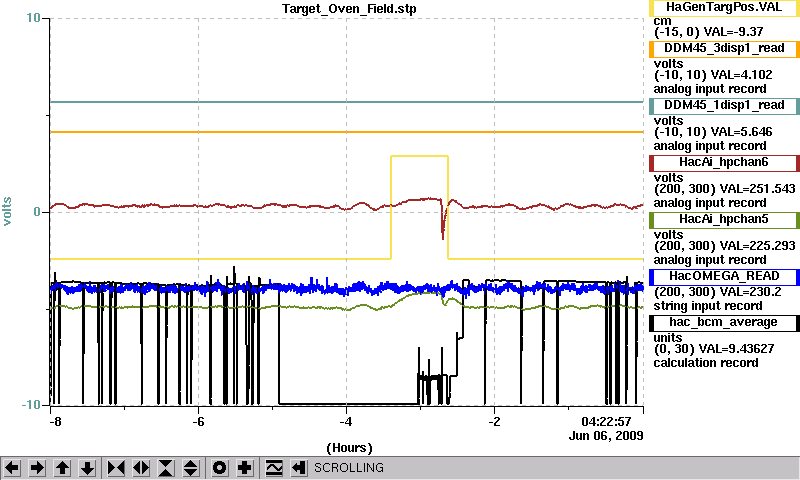Viewport: 800px width, 480px height.
Task: Shift the plot down with the down-arrow button
Action: click(x=88, y=468)
